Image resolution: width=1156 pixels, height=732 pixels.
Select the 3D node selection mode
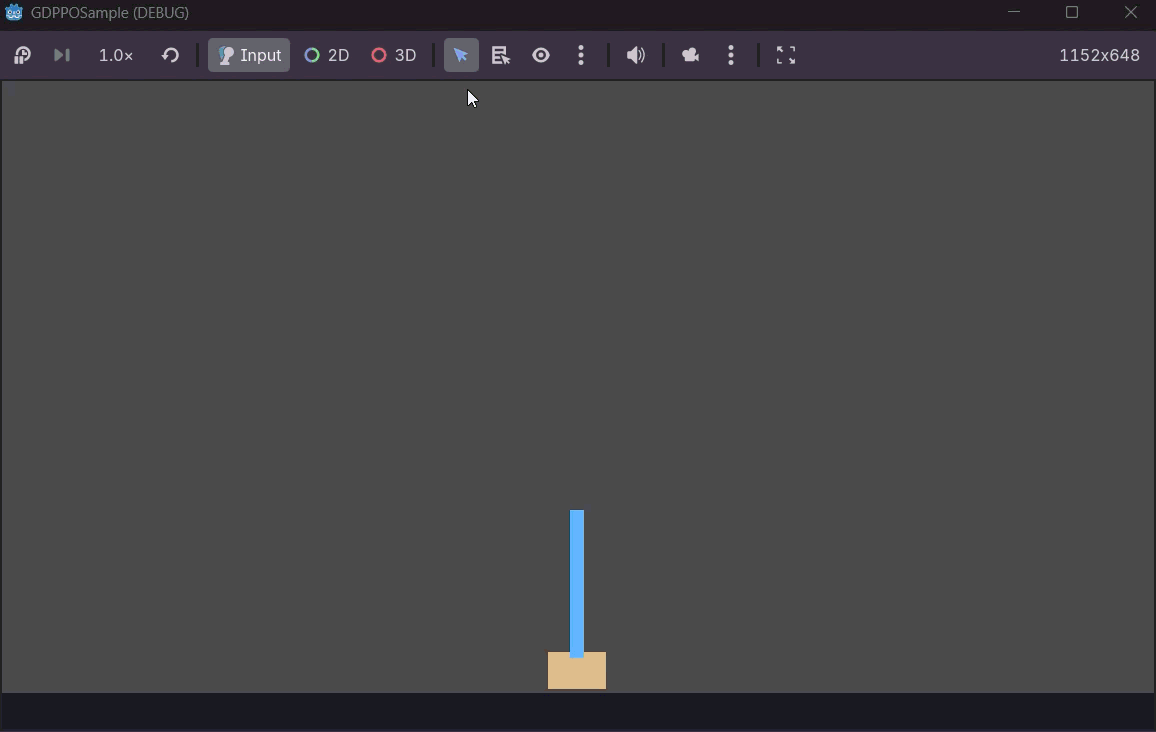click(x=394, y=55)
